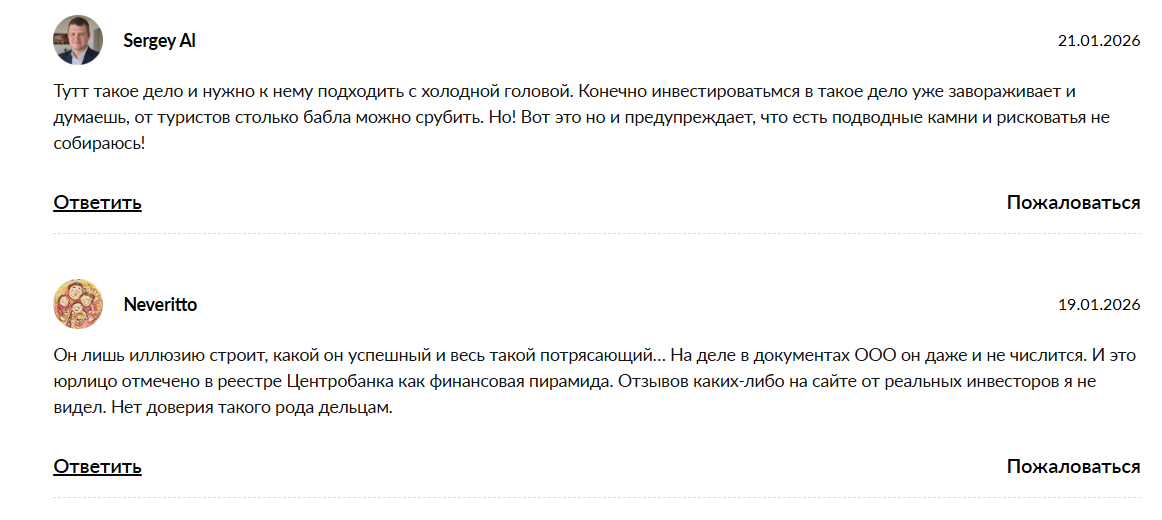Click the date 19.01.2026 on Neveritto's comment
This screenshot has height=520, width=1162.
(x=1099, y=305)
